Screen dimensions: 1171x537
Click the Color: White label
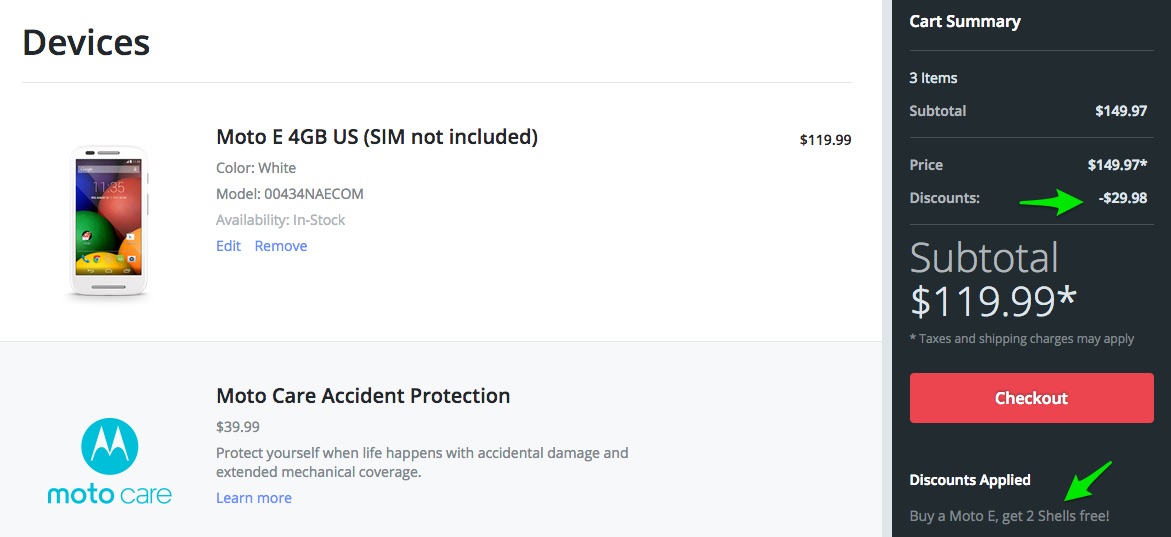pyautogui.click(x=256, y=168)
